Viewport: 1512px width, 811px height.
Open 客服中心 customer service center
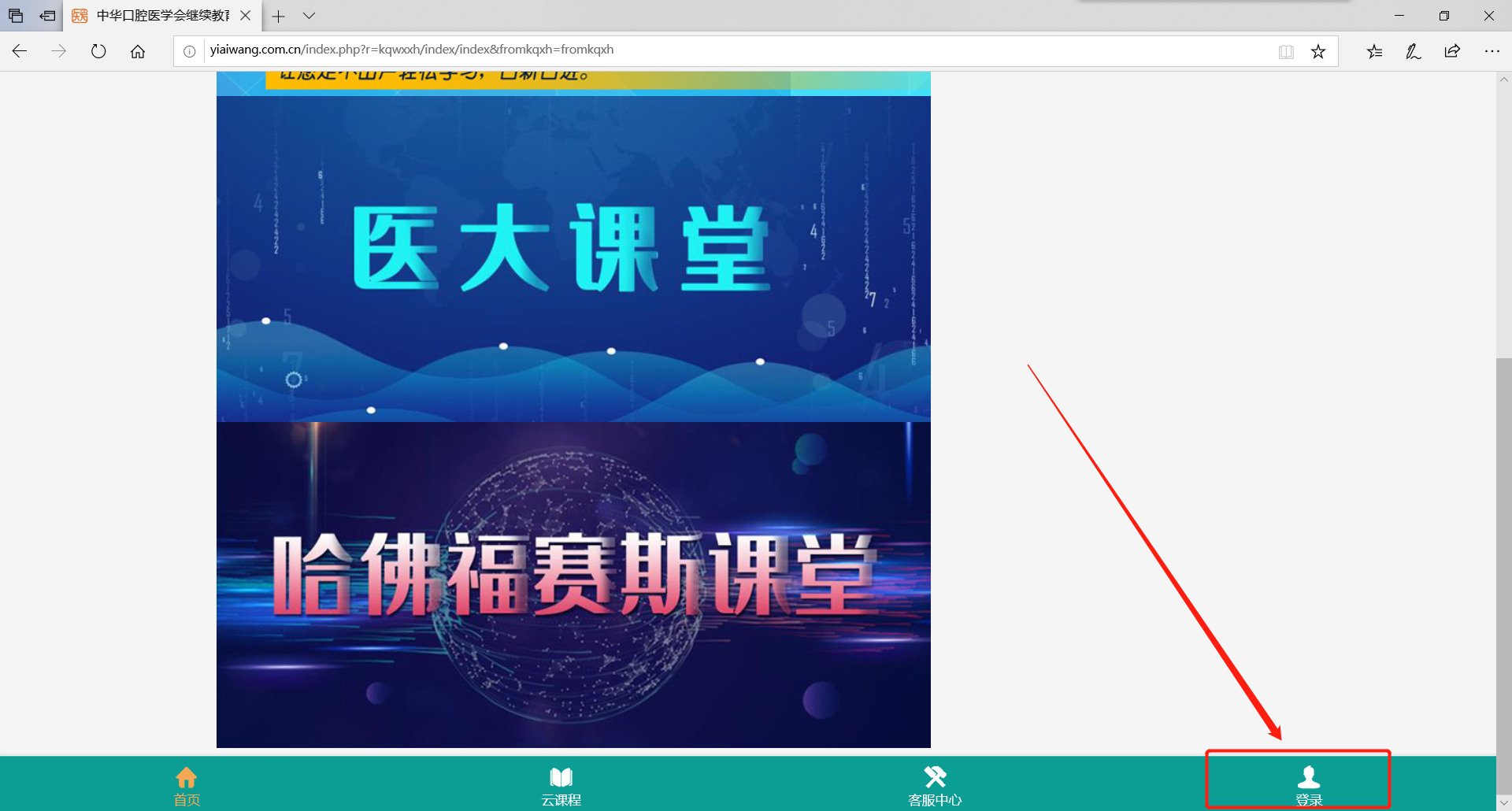click(x=935, y=784)
